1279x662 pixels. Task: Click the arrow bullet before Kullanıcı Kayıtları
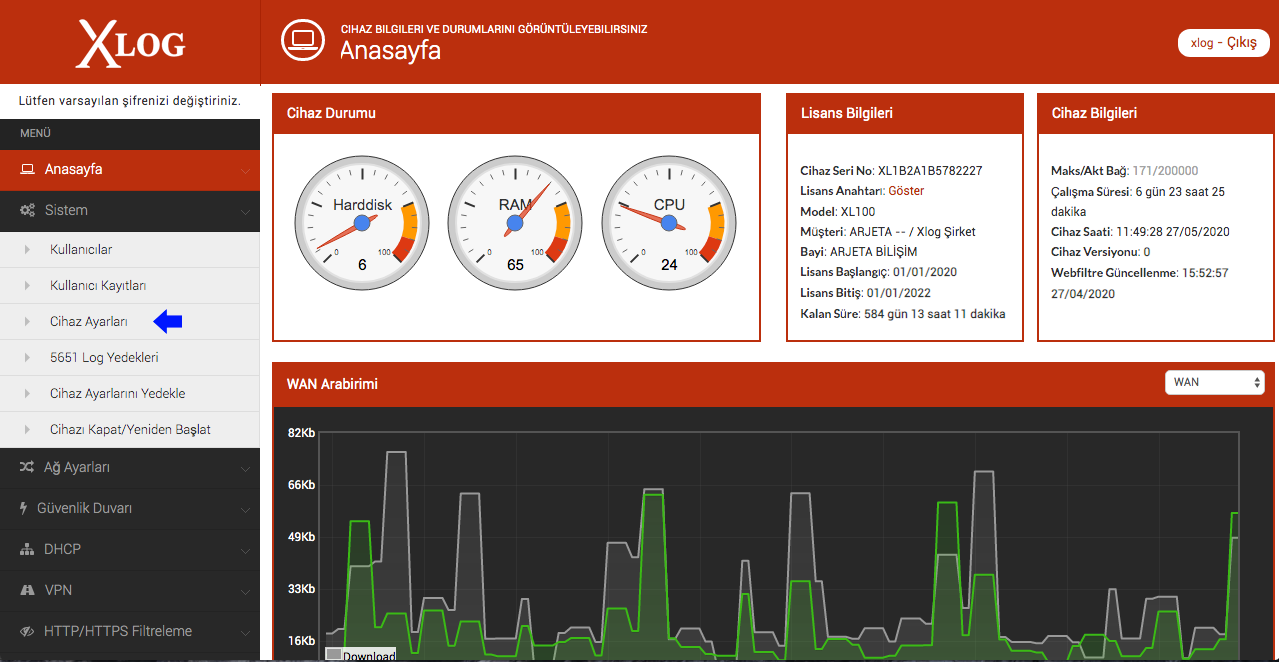[28, 286]
